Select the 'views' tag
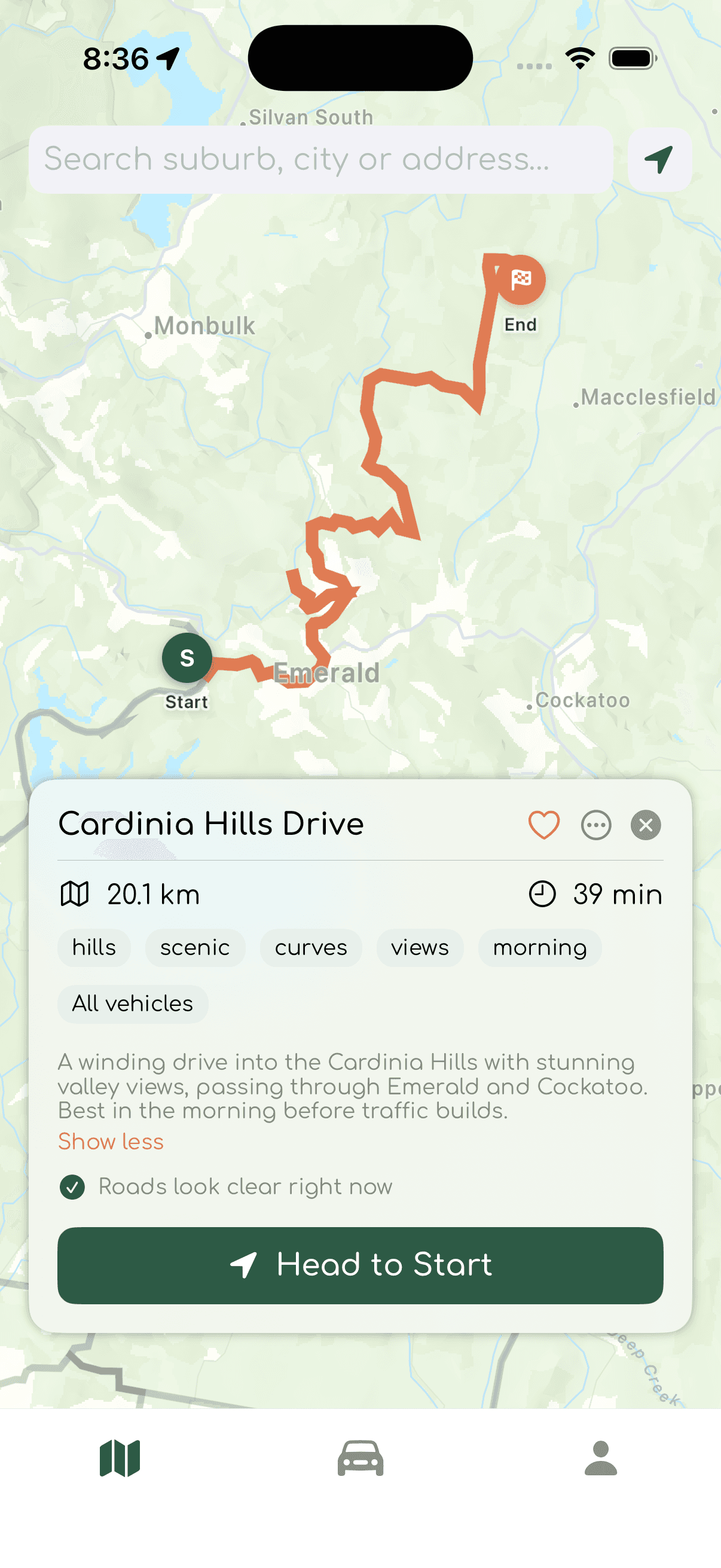Screen dimensions: 721x1568 click(419, 947)
